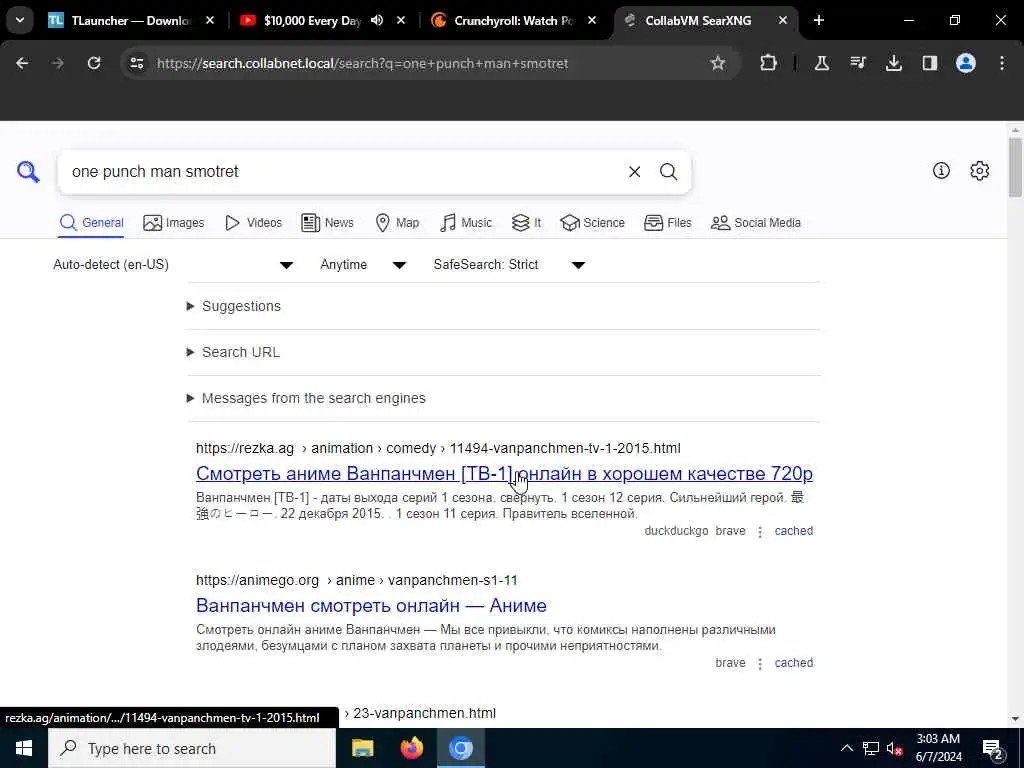Select the Social Media search category
This screenshot has width=1024, height=768.
(756, 223)
